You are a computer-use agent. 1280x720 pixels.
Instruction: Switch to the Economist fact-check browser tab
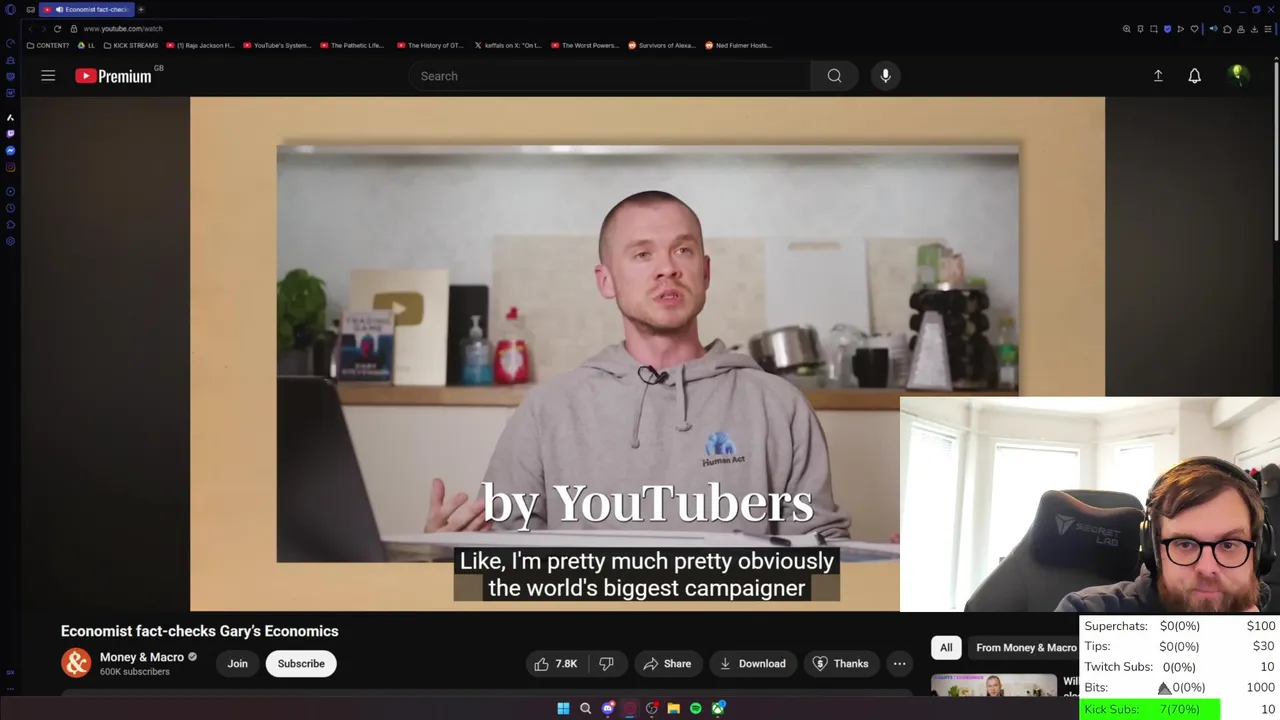pyautogui.click(x=87, y=9)
